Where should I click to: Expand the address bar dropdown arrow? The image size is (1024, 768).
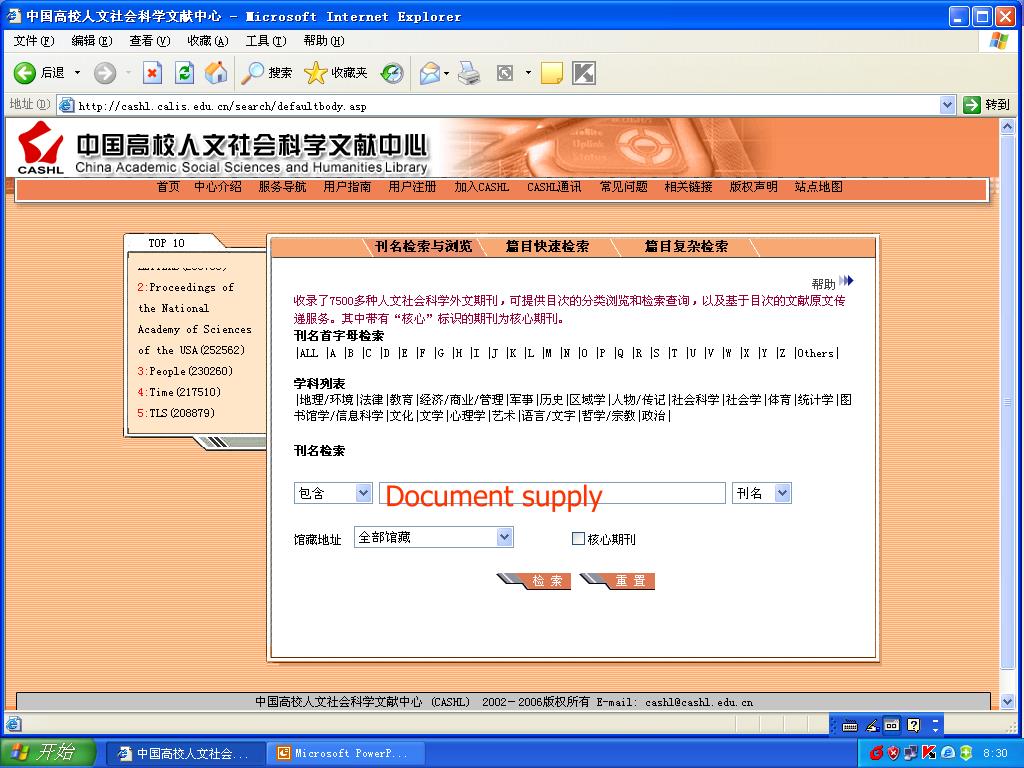pyautogui.click(x=948, y=104)
